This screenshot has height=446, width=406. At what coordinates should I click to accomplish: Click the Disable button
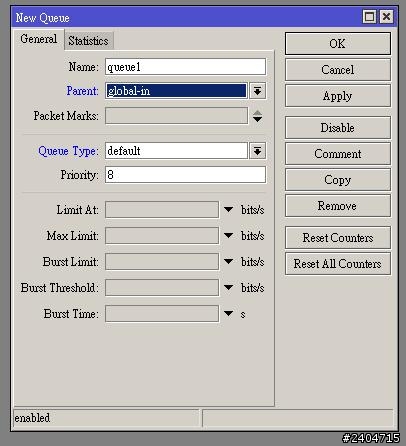pos(338,128)
